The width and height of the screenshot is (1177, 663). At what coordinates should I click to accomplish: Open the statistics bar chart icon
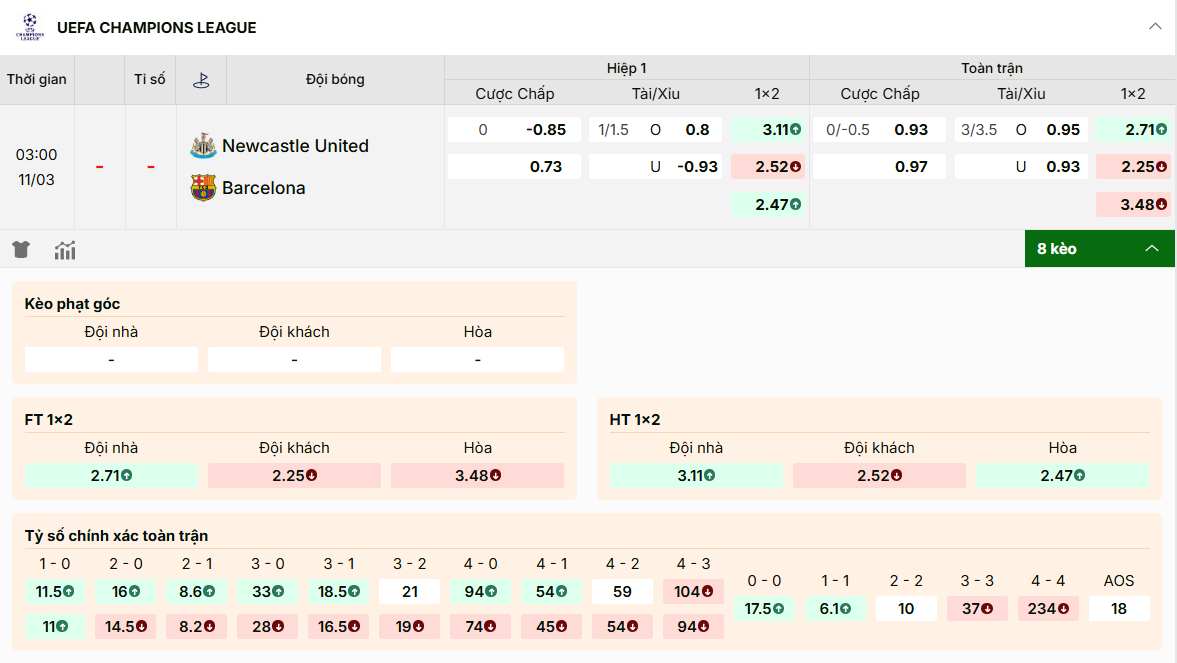[x=64, y=249]
